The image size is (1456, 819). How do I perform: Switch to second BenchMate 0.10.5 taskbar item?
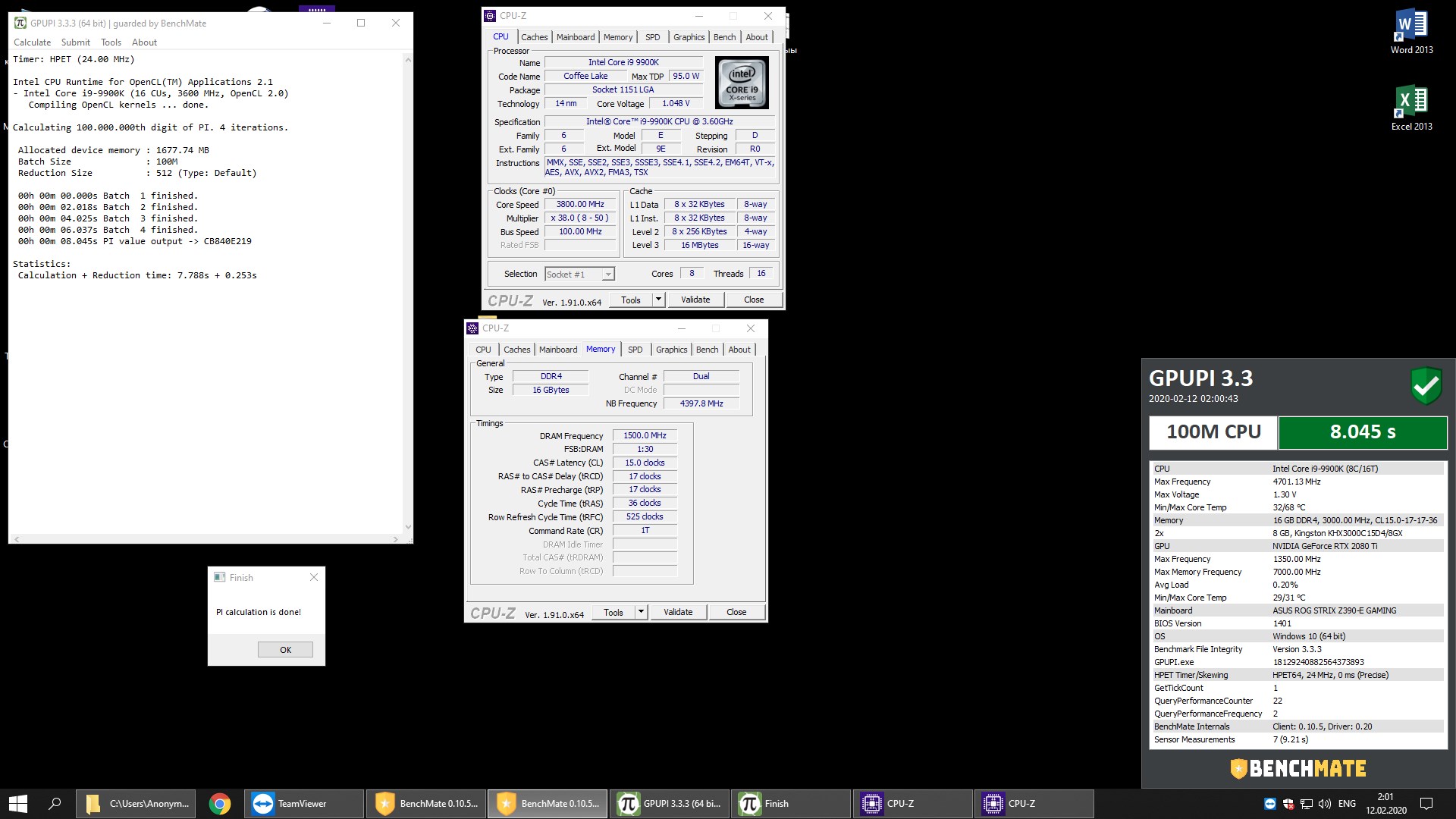point(548,804)
